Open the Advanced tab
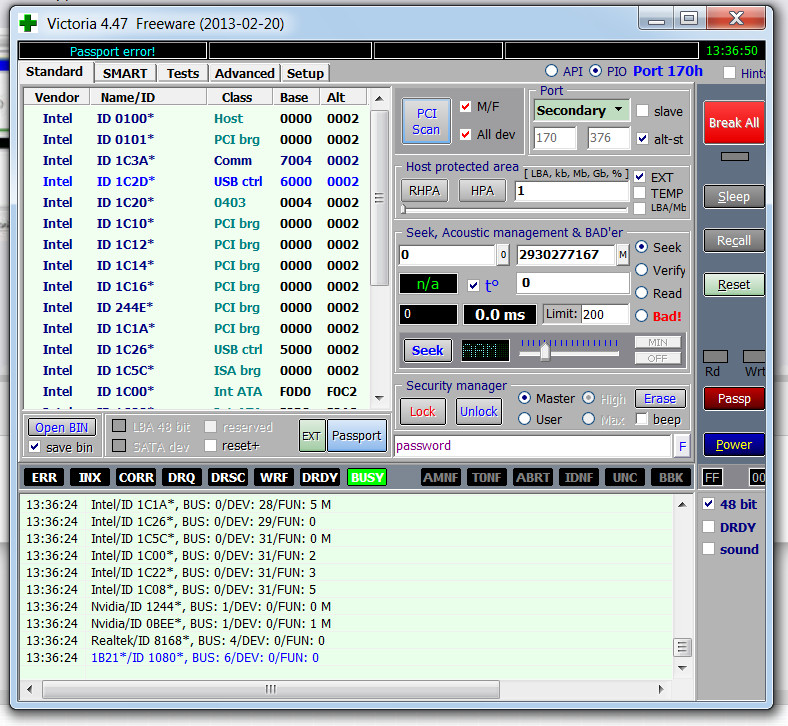The width and height of the screenshot is (788, 726). point(244,73)
